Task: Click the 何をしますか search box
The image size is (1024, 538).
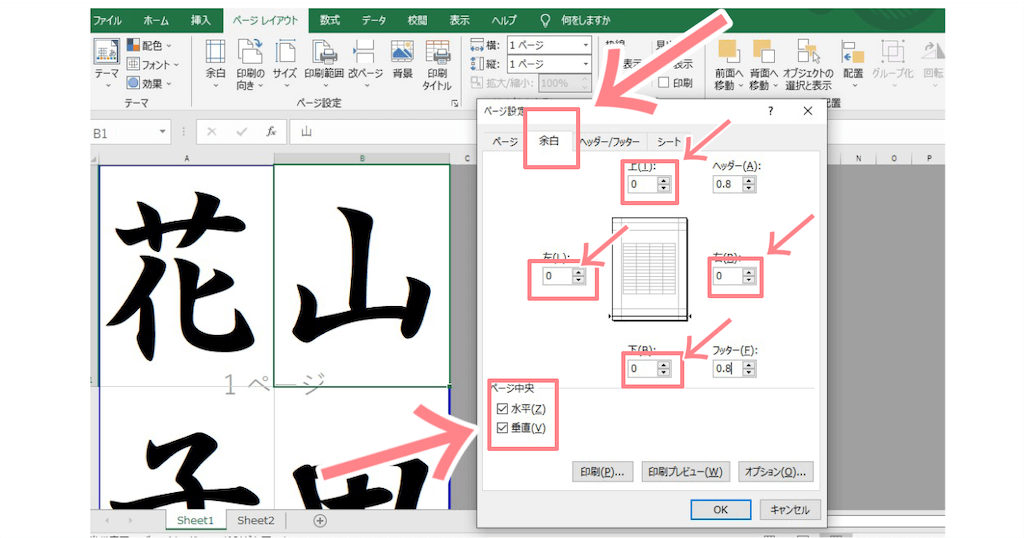Action: tap(576, 20)
